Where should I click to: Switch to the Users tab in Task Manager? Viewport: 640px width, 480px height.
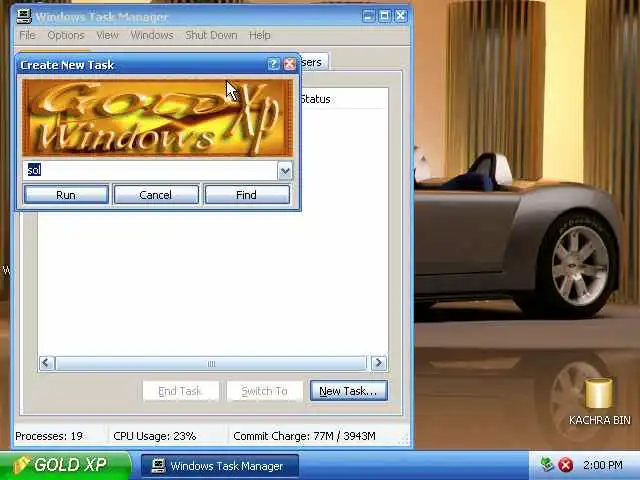tap(313, 62)
